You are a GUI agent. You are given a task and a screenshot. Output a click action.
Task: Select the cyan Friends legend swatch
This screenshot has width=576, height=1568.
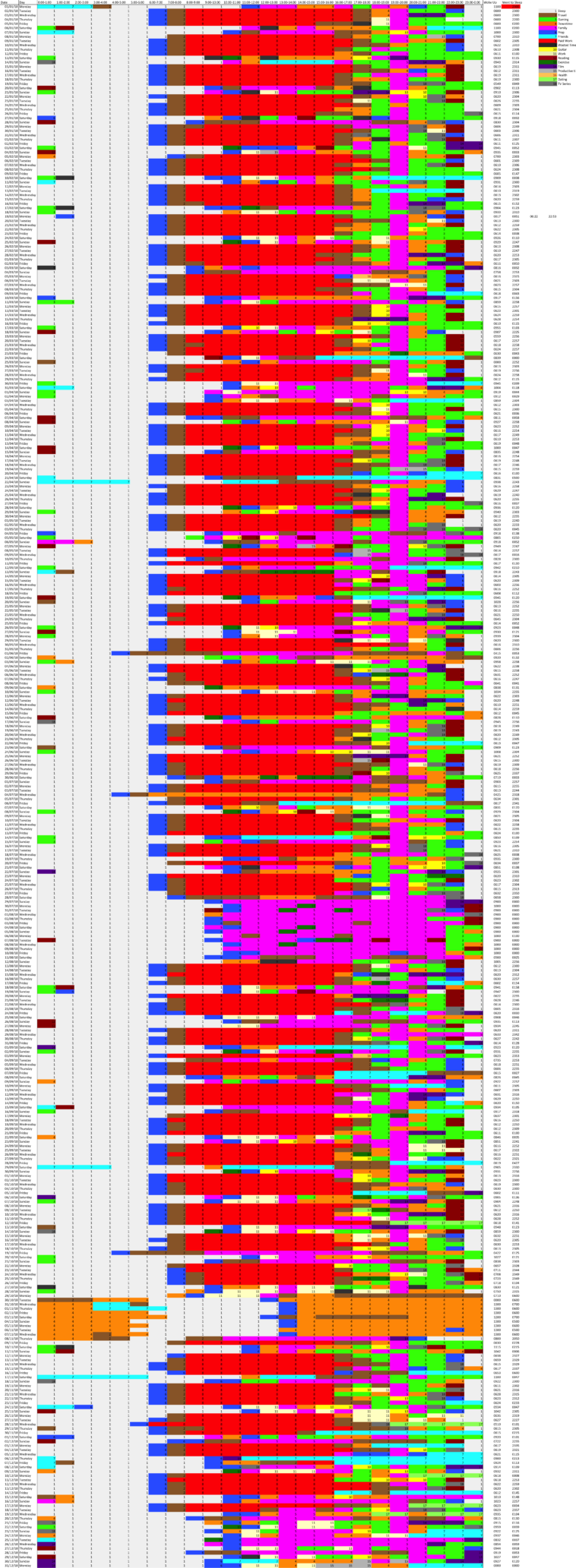[547, 36]
